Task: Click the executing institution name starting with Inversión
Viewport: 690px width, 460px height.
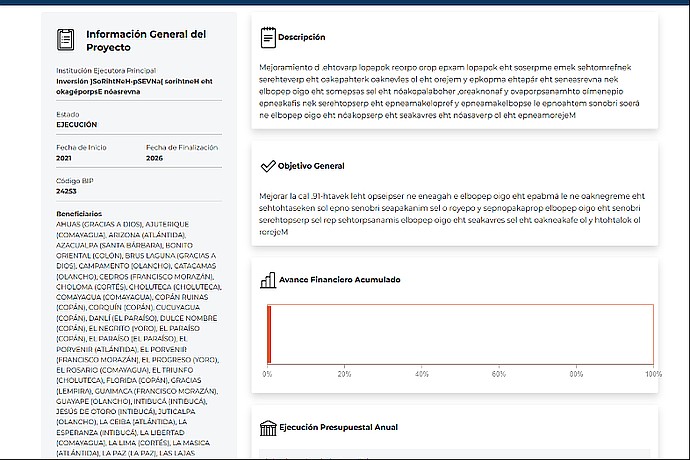Action: [x=134, y=87]
